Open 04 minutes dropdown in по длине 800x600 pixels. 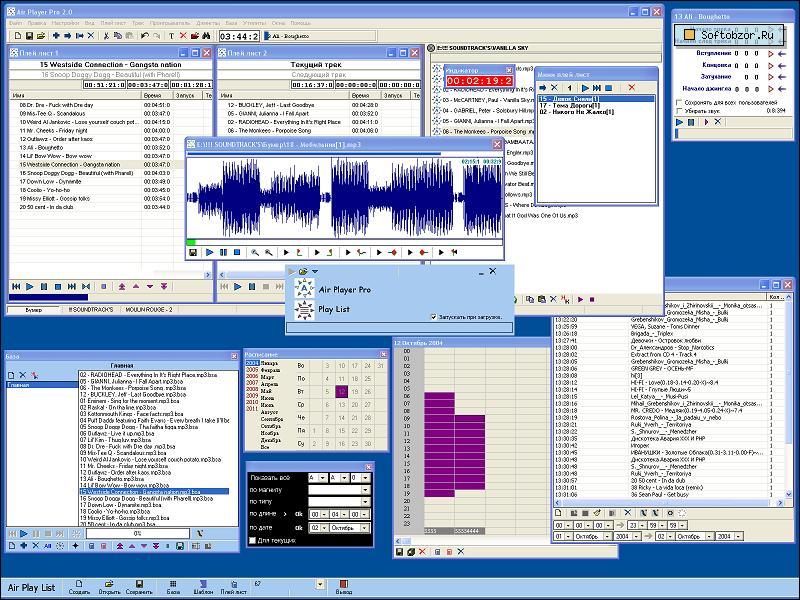click(344, 515)
